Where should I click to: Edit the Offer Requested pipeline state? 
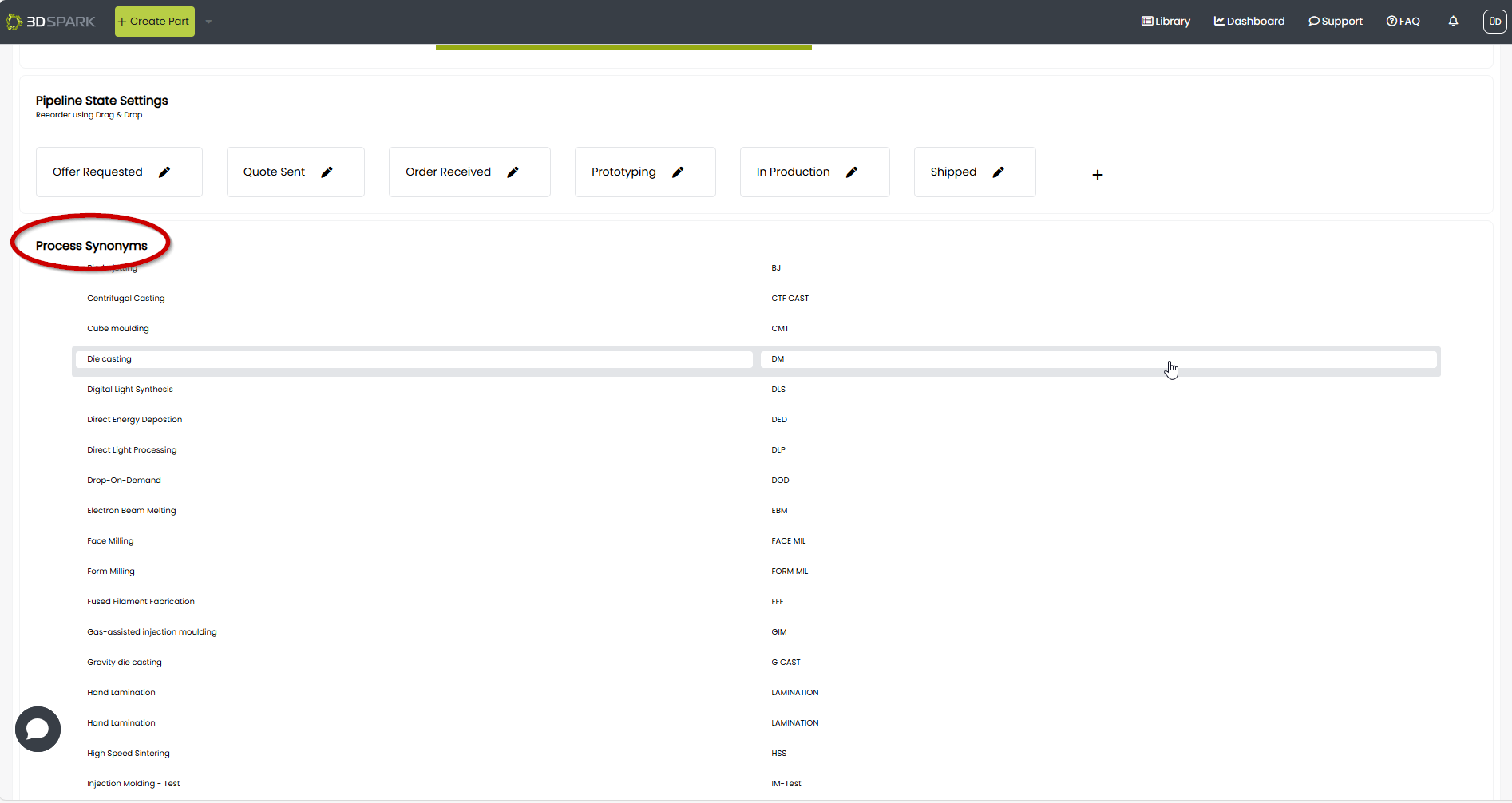164,172
